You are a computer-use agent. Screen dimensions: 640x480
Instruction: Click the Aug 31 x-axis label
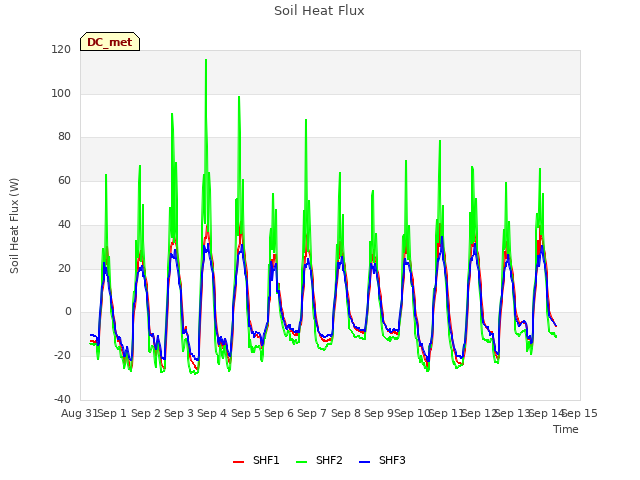coord(79,413)
